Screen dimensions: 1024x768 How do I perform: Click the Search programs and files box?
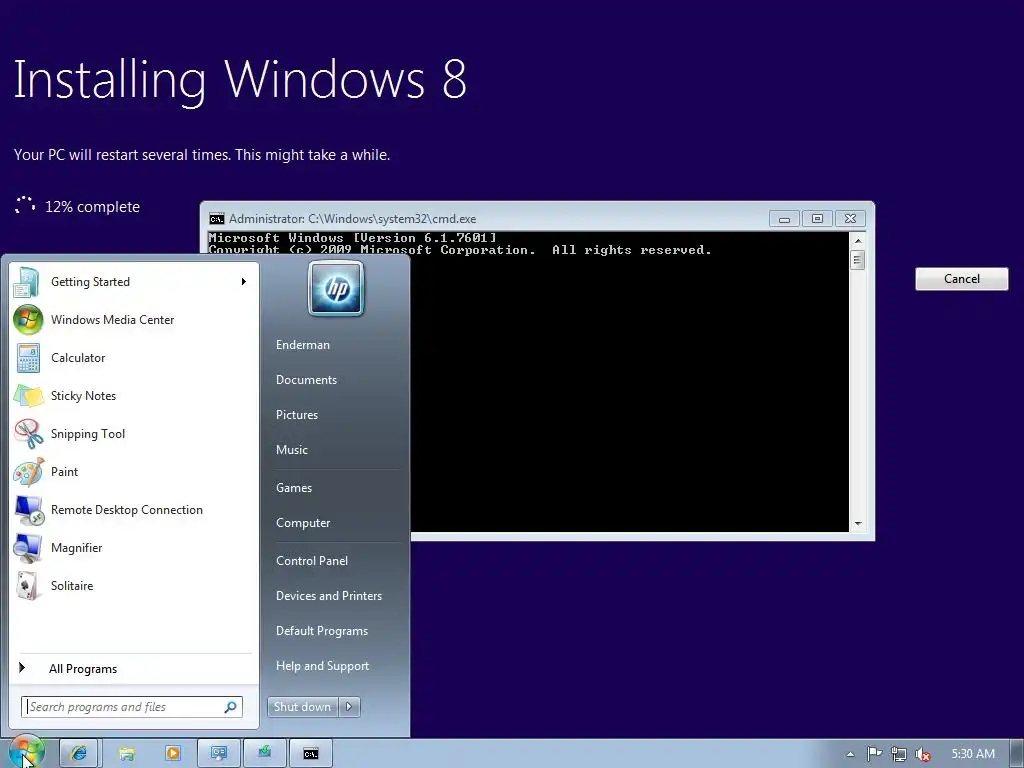click(x=132, y=707)
